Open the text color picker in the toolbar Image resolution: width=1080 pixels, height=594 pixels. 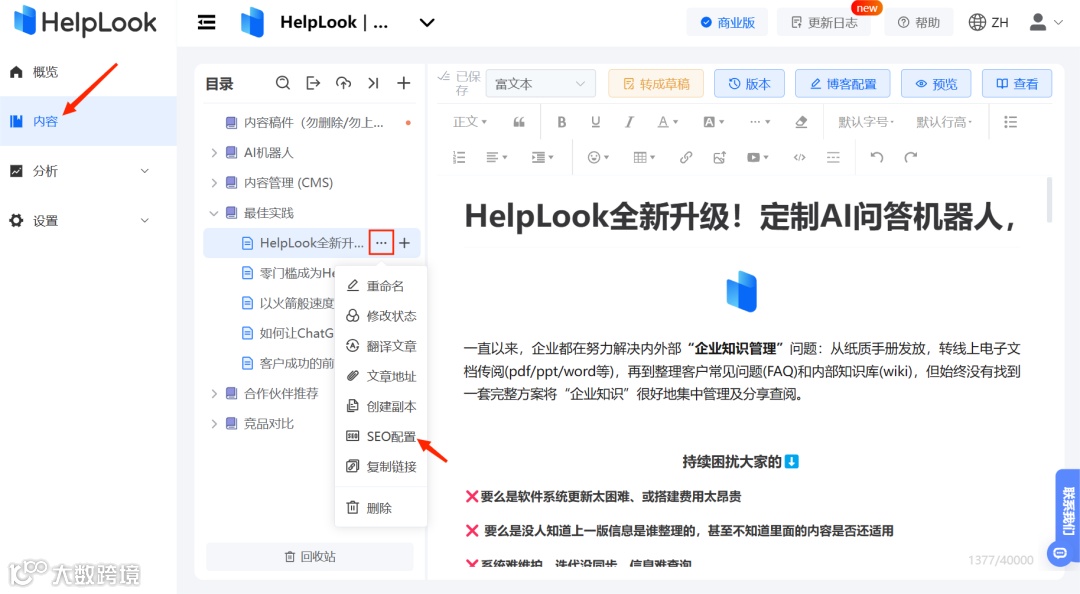pos(663,122)
